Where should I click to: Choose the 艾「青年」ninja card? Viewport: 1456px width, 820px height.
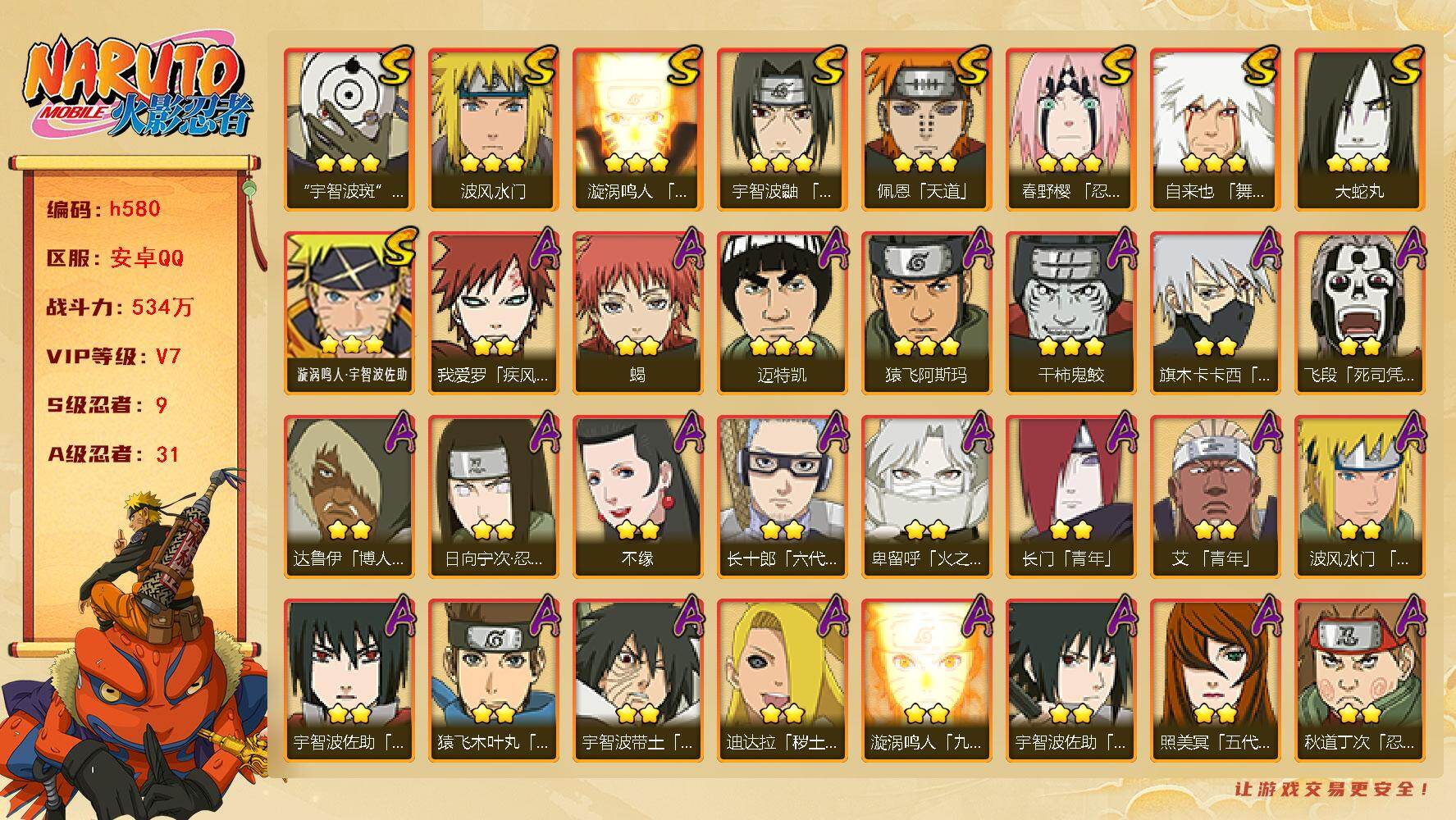tap(1216, 497)
